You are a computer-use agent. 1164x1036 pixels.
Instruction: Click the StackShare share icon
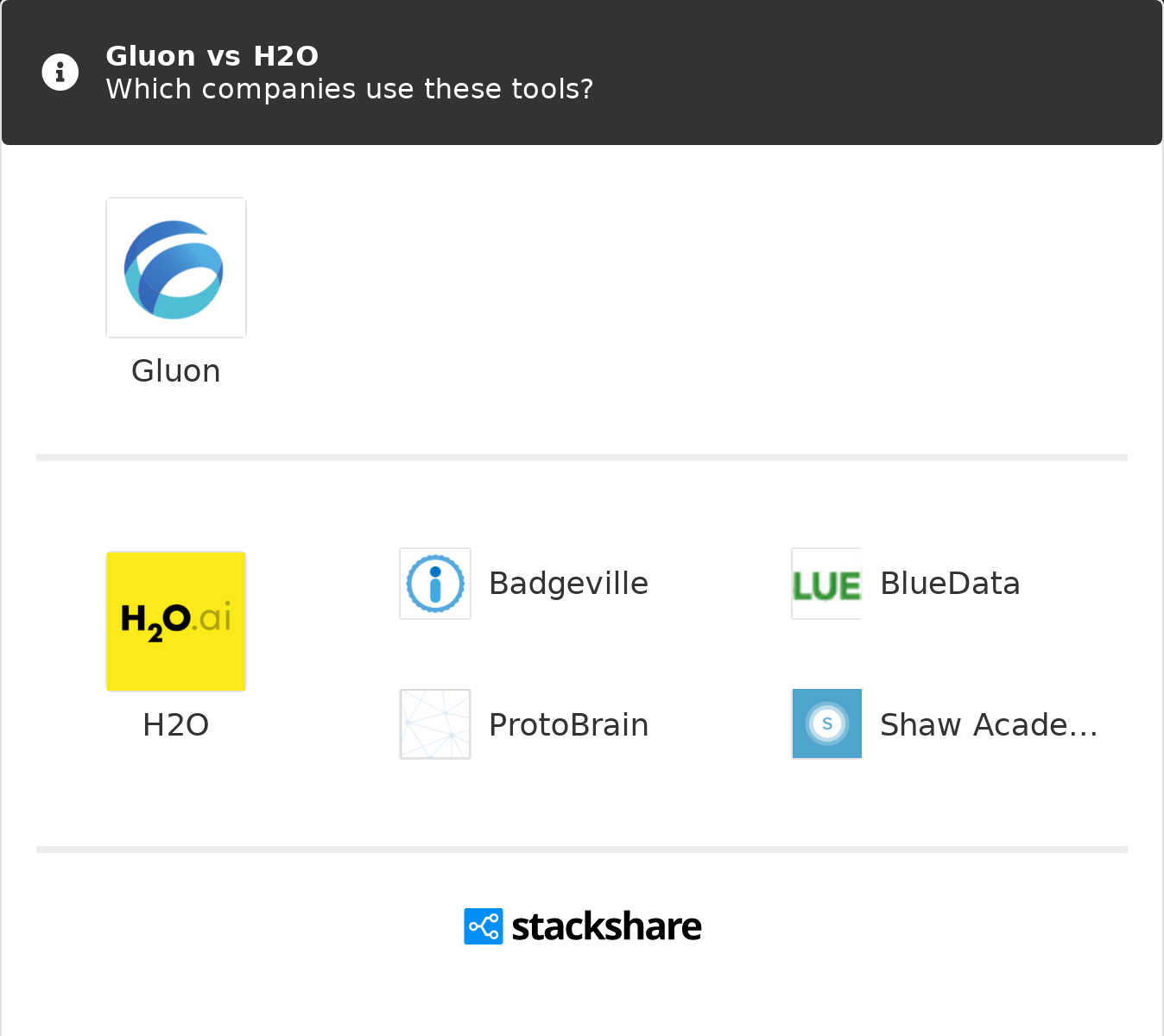(x=484, y=926)
